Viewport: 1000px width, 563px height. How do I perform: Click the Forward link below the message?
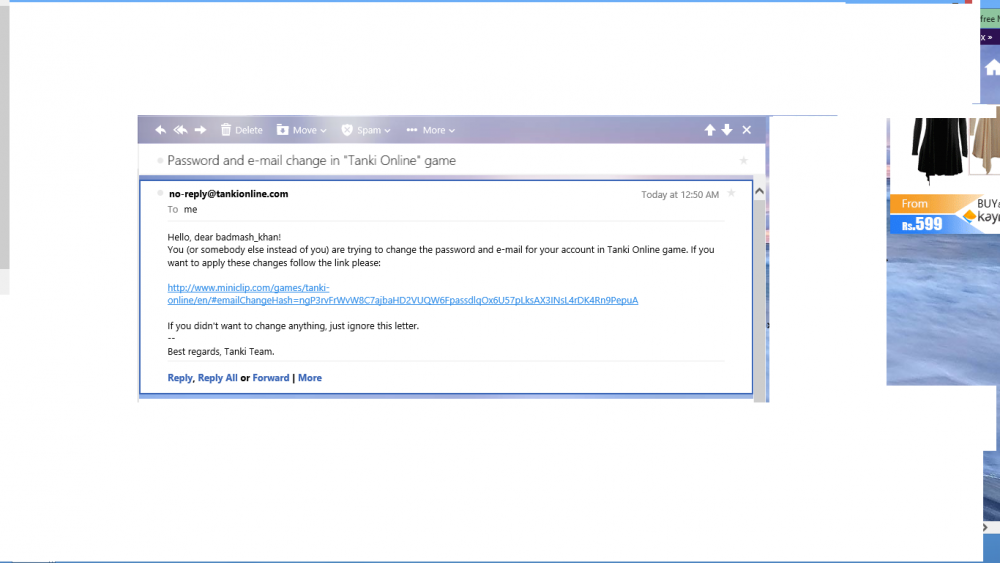(x=270, y=378)
